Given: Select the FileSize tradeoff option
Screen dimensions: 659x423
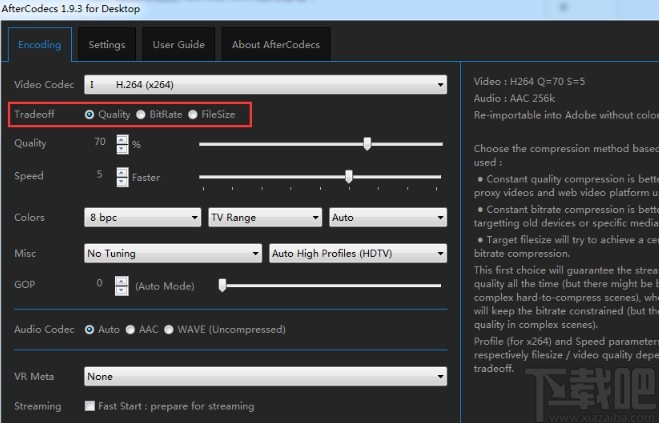Looking at the screenshot, I should 193,115.
